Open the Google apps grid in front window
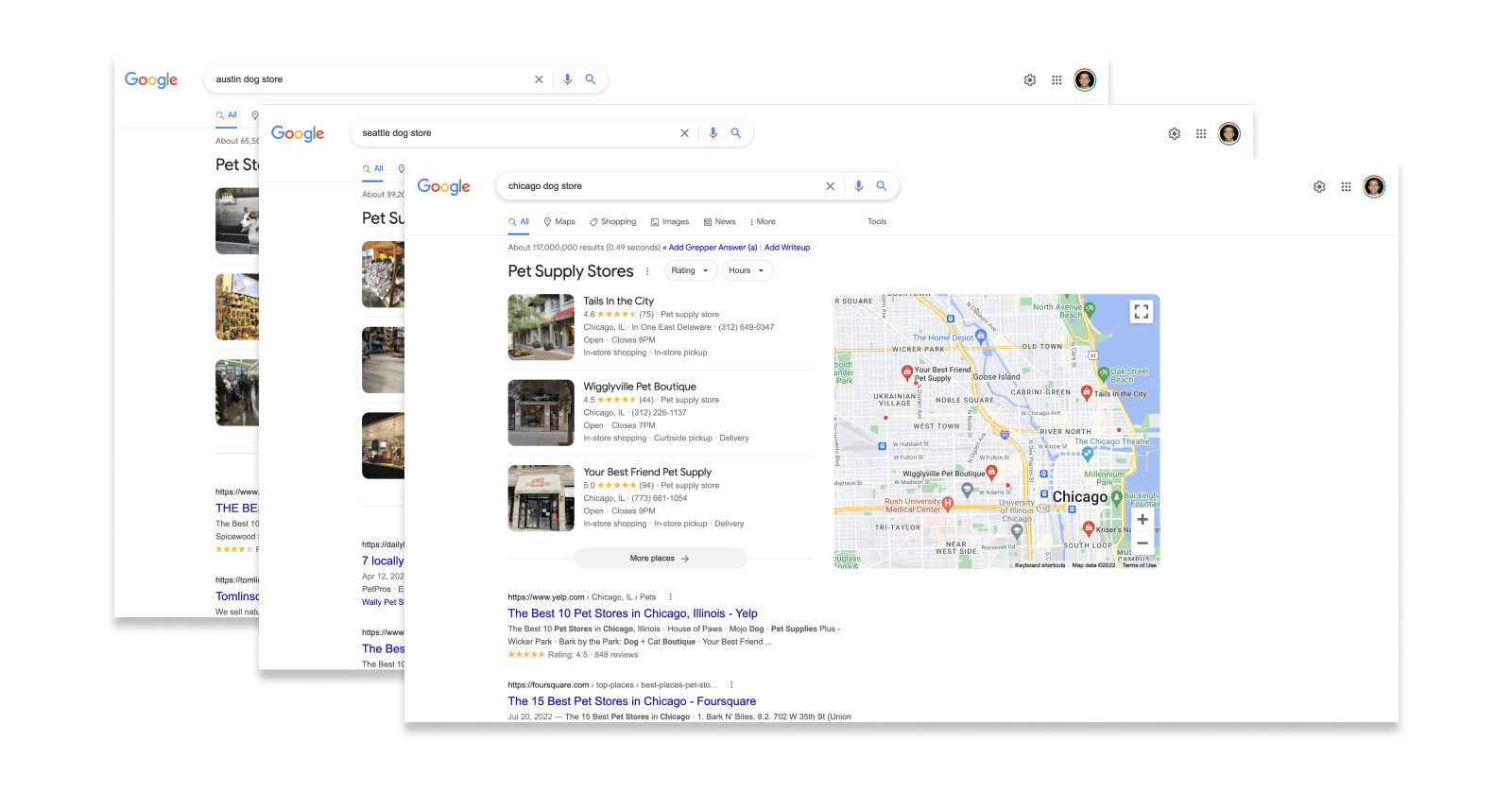Screen dimensions: 1512x794 point(1346,187)
